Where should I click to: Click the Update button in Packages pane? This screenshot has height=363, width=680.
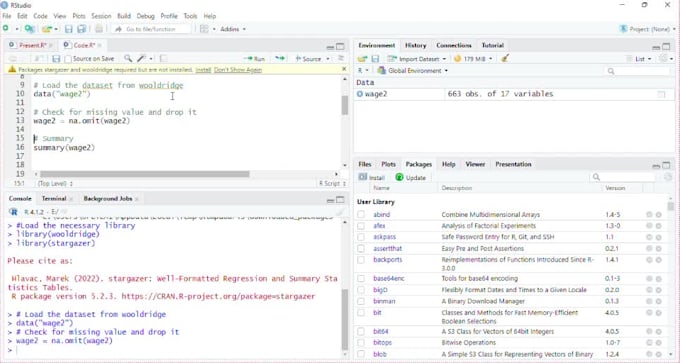(411, 177)
